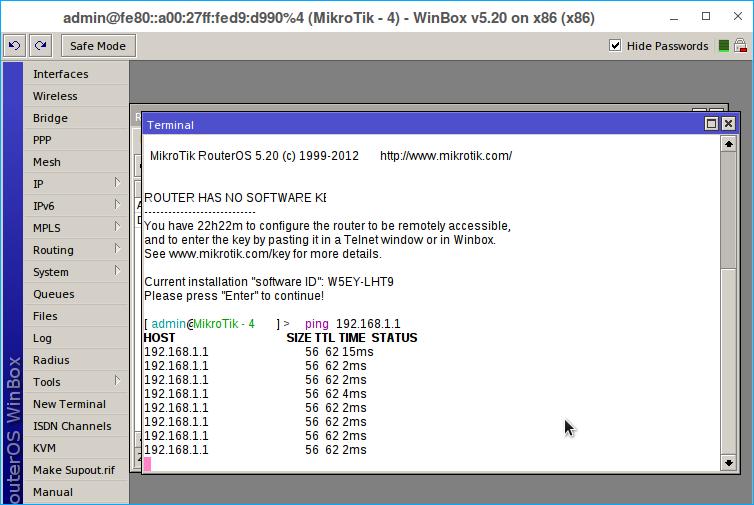Expand the System submenu arrow

click(x=117, y=271)
